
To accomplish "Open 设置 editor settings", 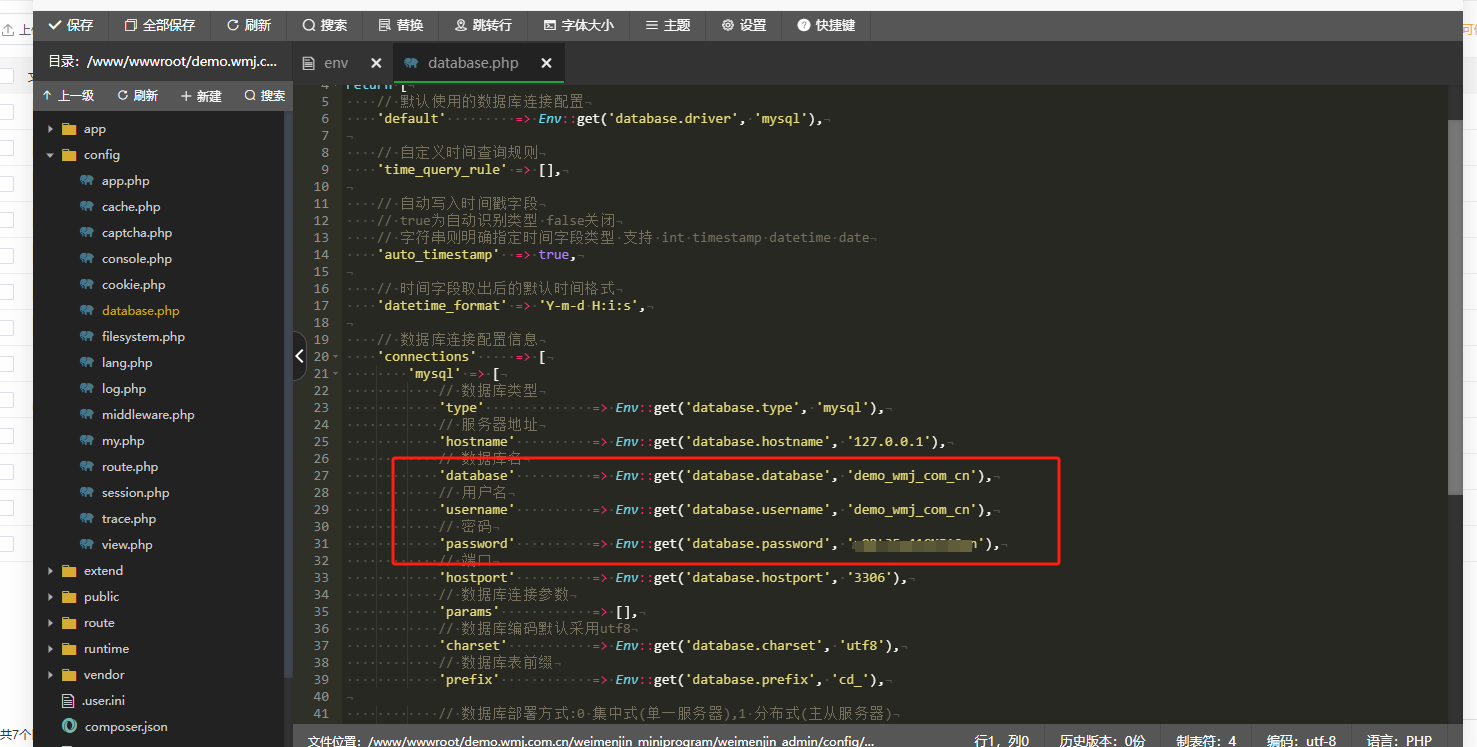I will [744, 25].
